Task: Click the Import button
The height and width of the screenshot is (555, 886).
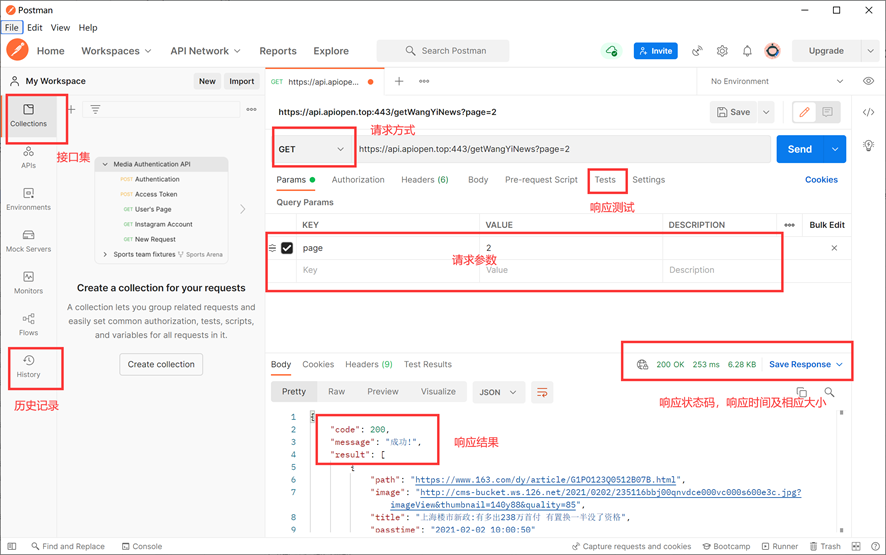Action: [x=242, y=81]
